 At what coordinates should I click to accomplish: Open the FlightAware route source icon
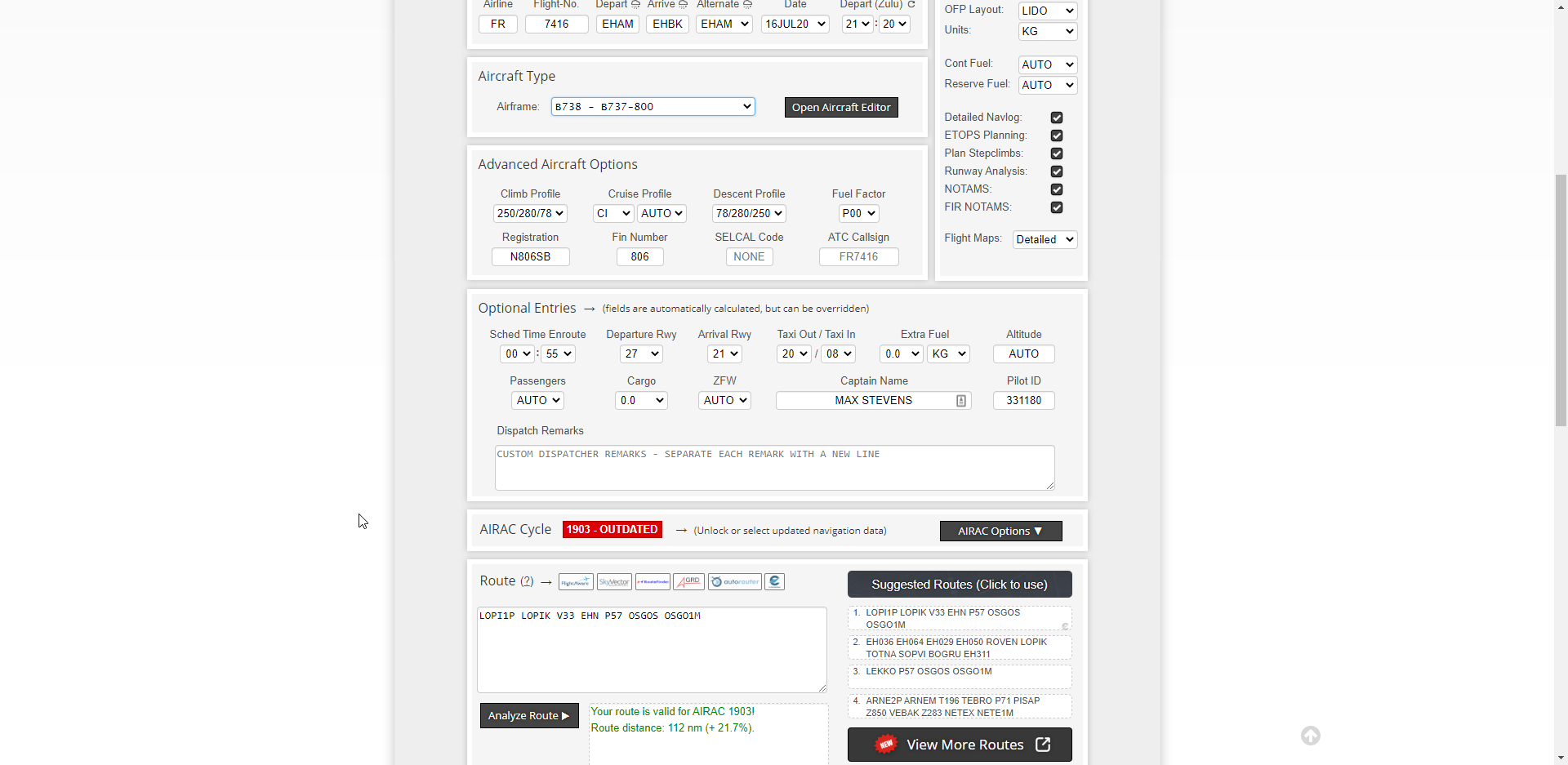[x=576, y=582]
